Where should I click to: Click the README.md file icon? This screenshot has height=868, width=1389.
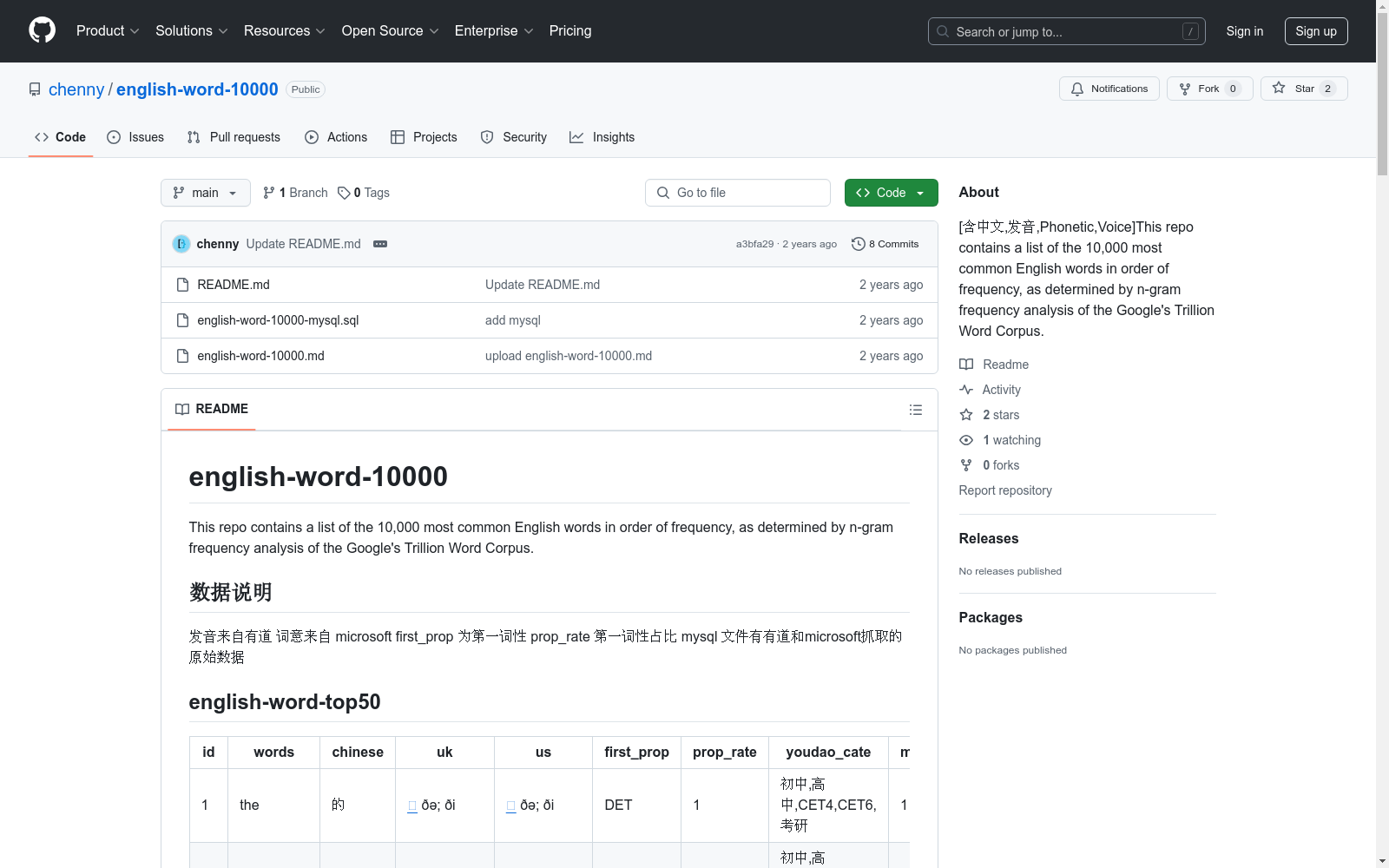[x=182, y=285]
